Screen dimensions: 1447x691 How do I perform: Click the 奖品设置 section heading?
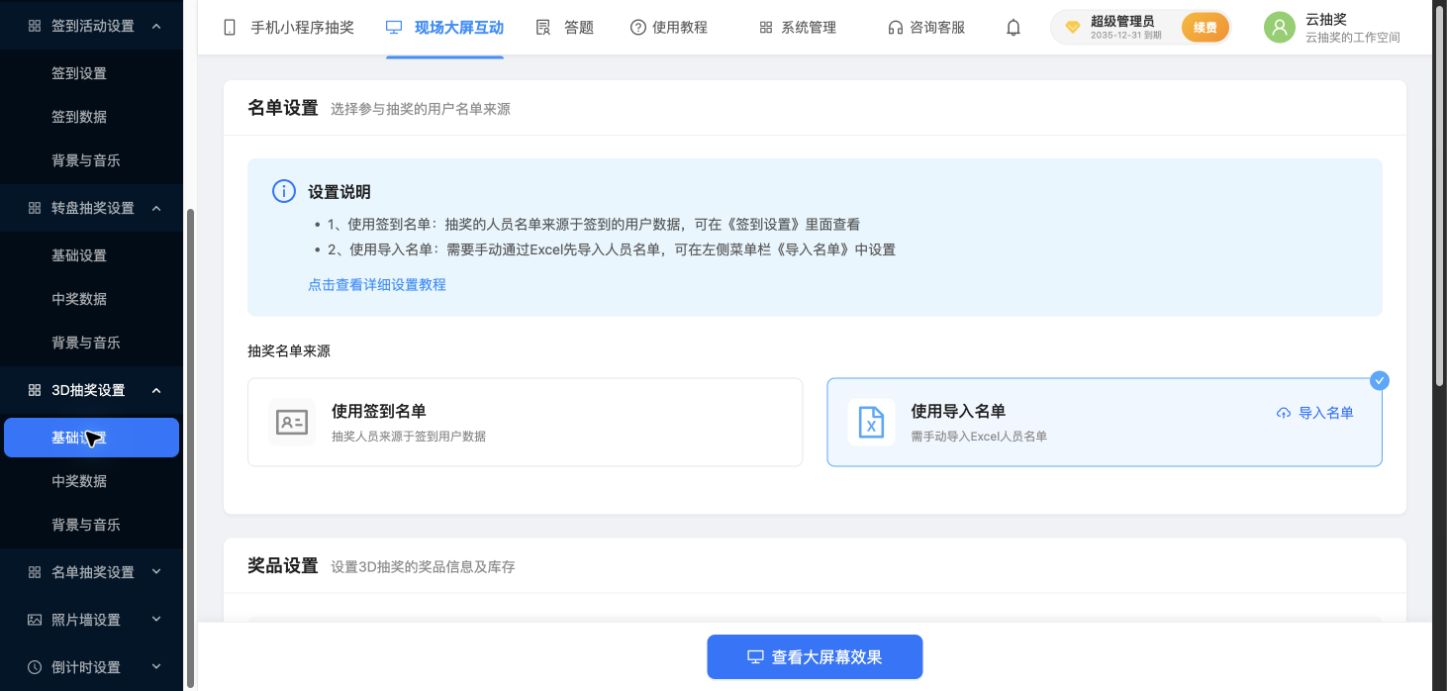pos(283,566)
